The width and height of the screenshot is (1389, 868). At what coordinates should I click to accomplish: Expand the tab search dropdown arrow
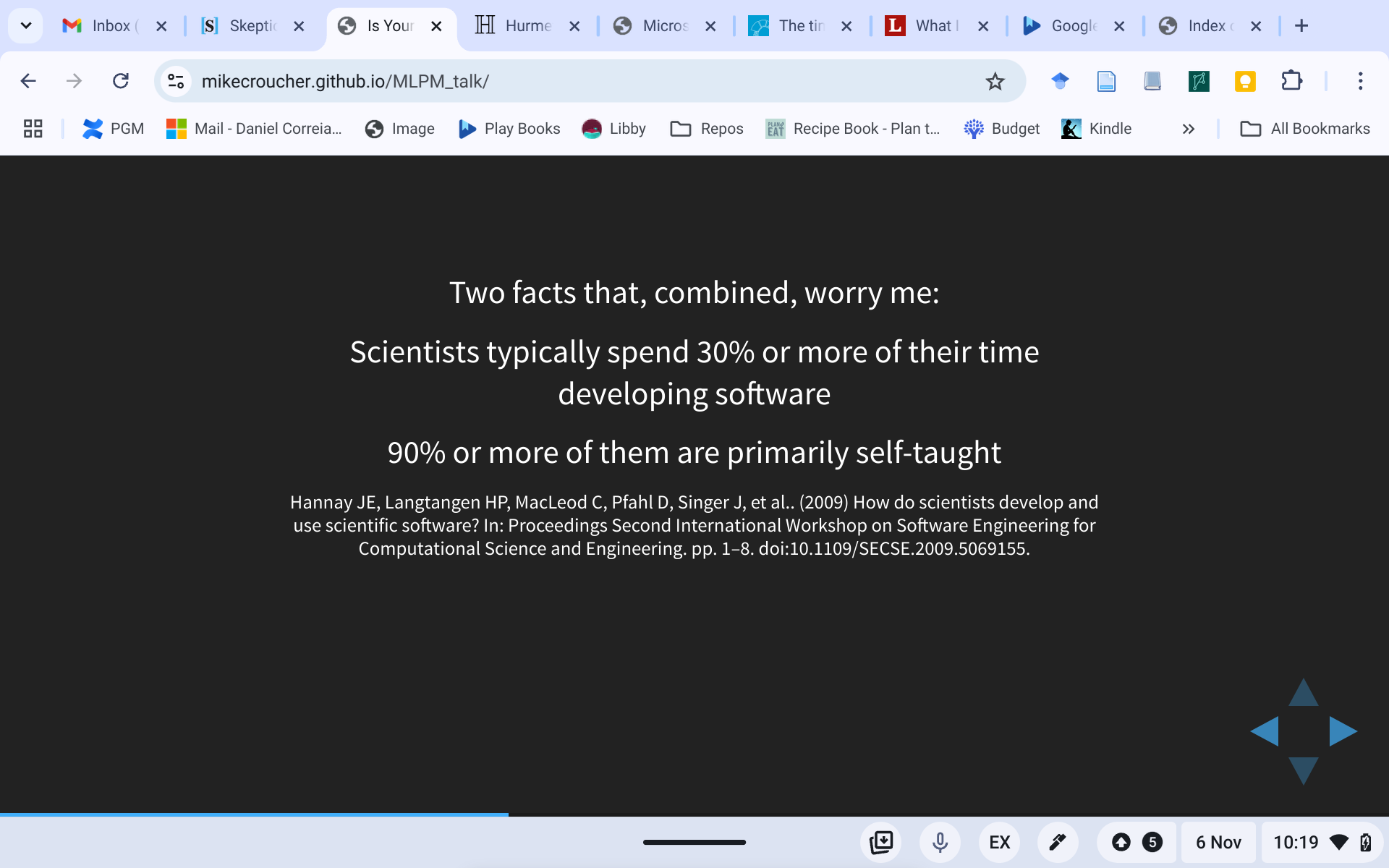coord(26,26)
